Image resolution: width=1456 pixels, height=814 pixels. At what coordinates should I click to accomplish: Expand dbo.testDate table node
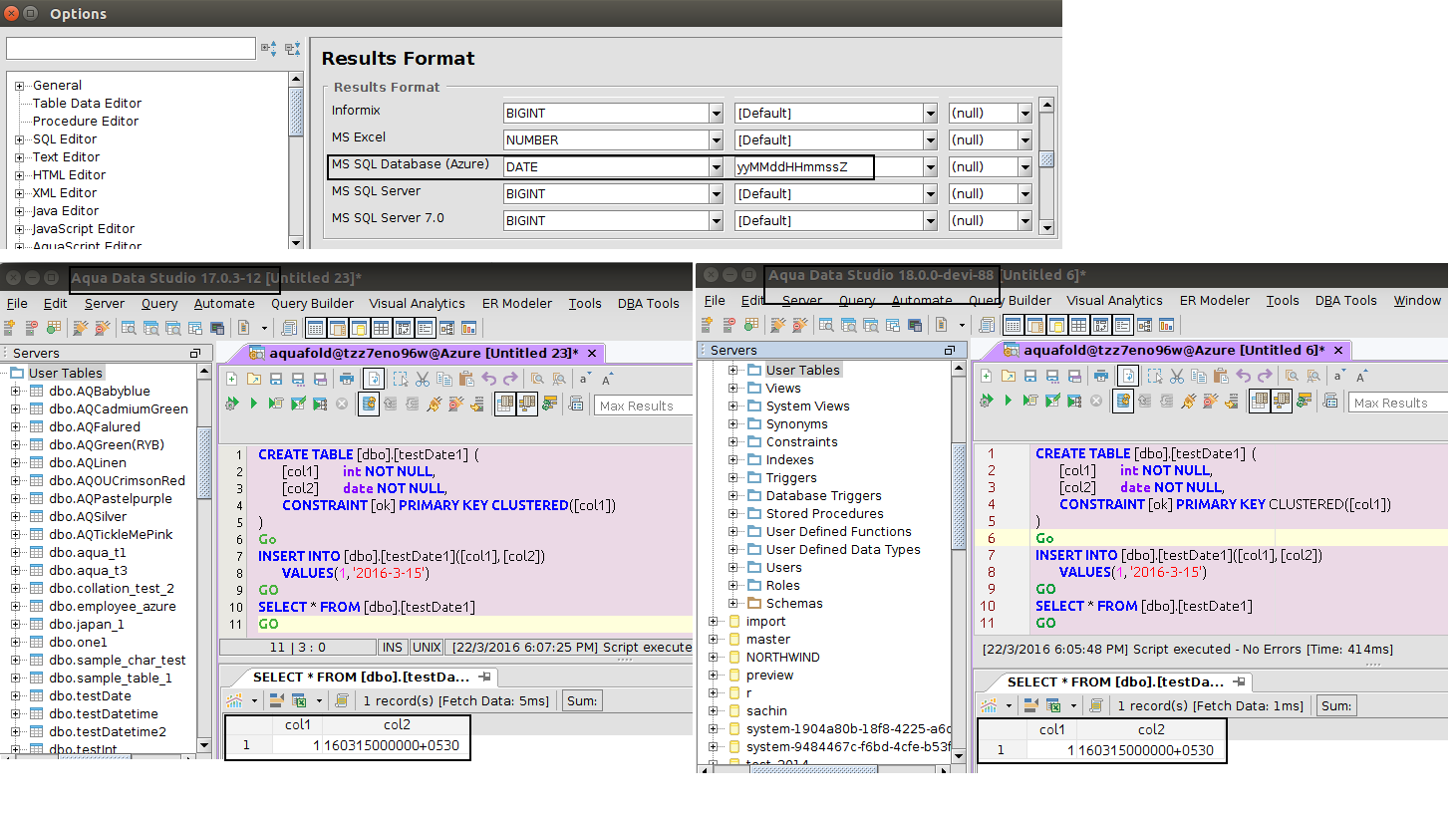[x=16, y=696]
